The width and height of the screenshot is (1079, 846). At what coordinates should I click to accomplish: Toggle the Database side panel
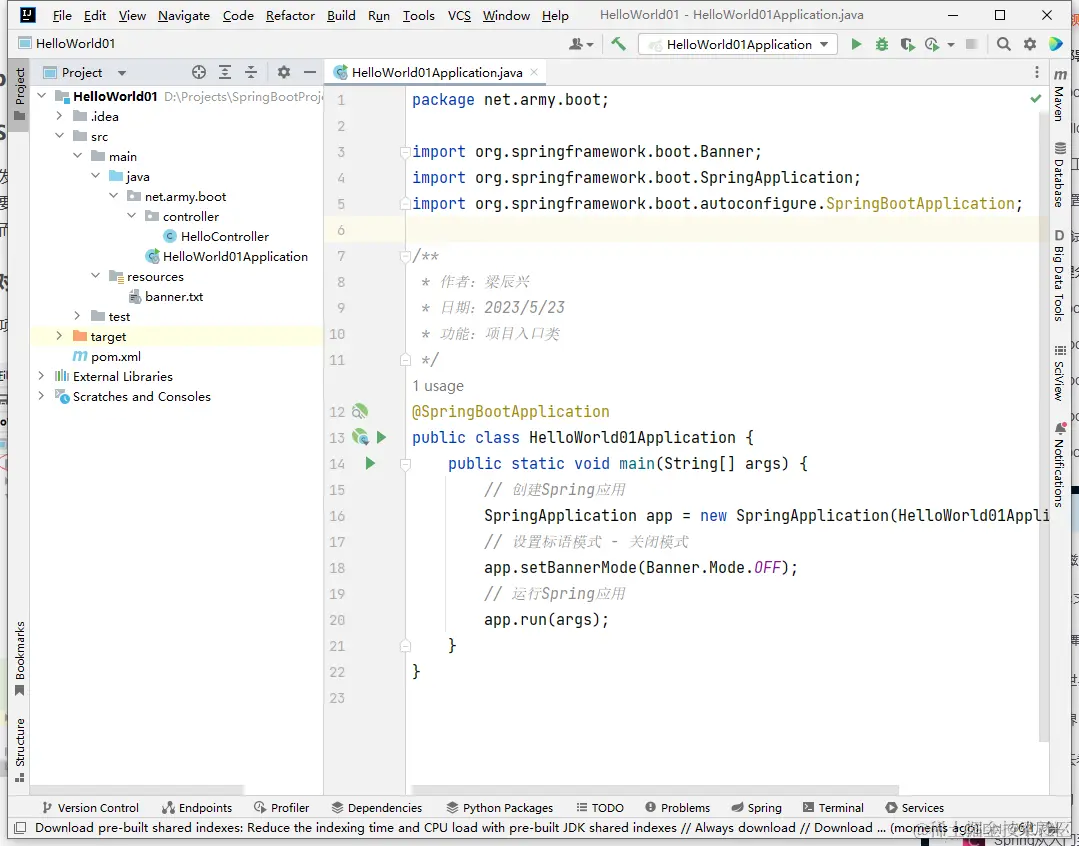pos(1059,175)
